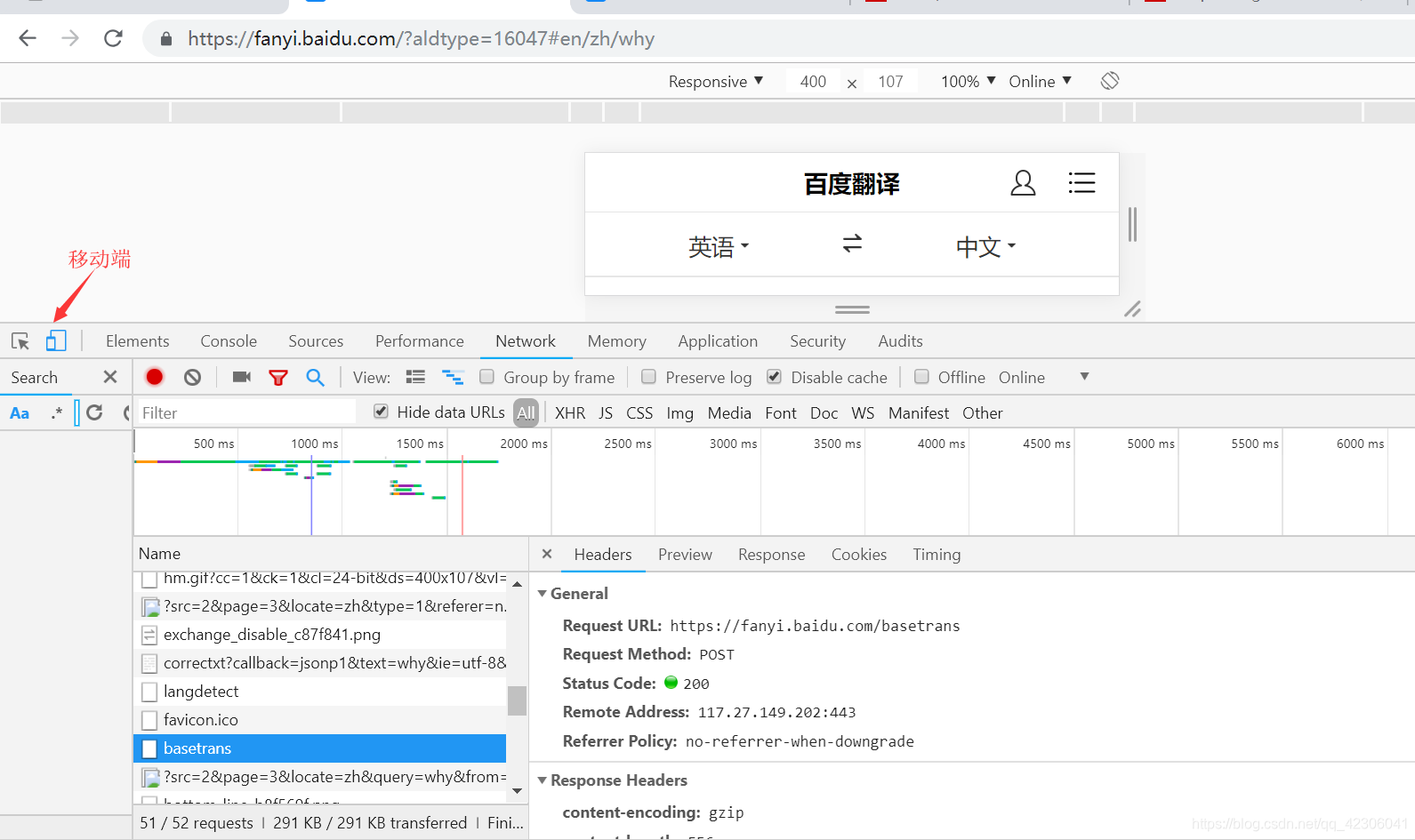Click the lock icon in the address bar
Screen dimensions: 1415x840
click(x=165, y=39)
